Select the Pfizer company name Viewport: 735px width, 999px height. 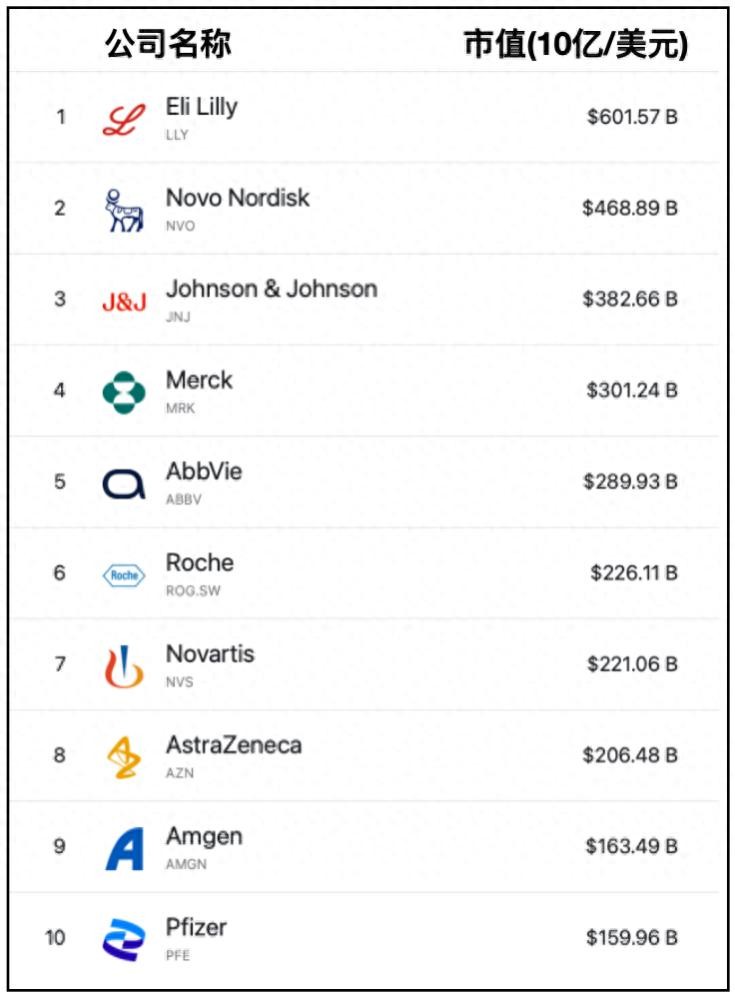[x=196, y=927]
